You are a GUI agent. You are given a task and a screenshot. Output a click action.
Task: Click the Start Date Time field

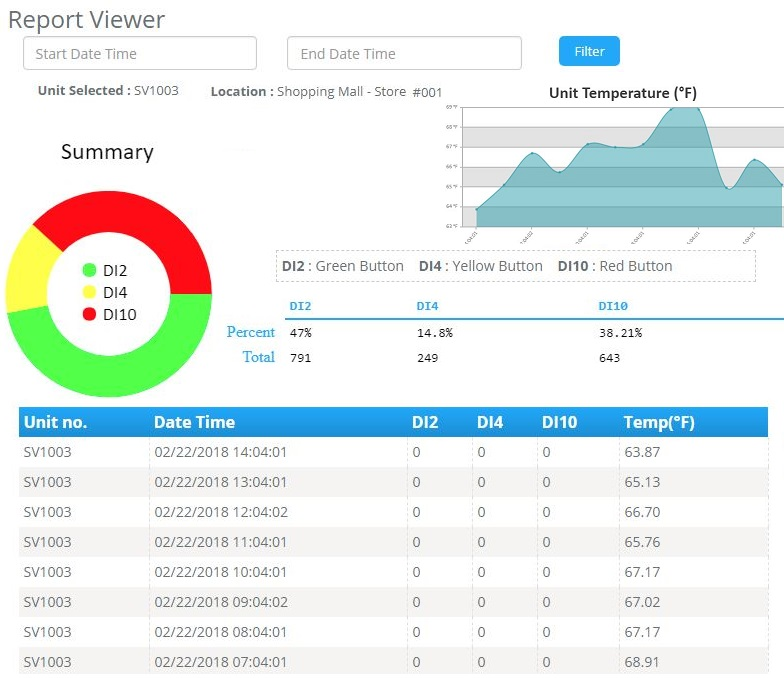coord(140,53)
